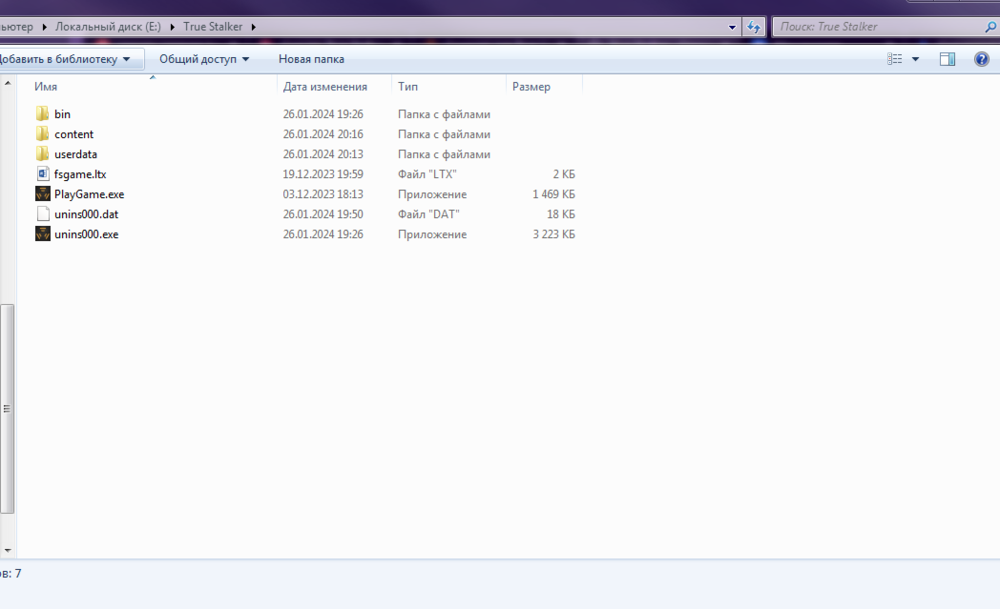Click the fsgame.ltx file icon
1000x609 pixels.
[43, 174]
